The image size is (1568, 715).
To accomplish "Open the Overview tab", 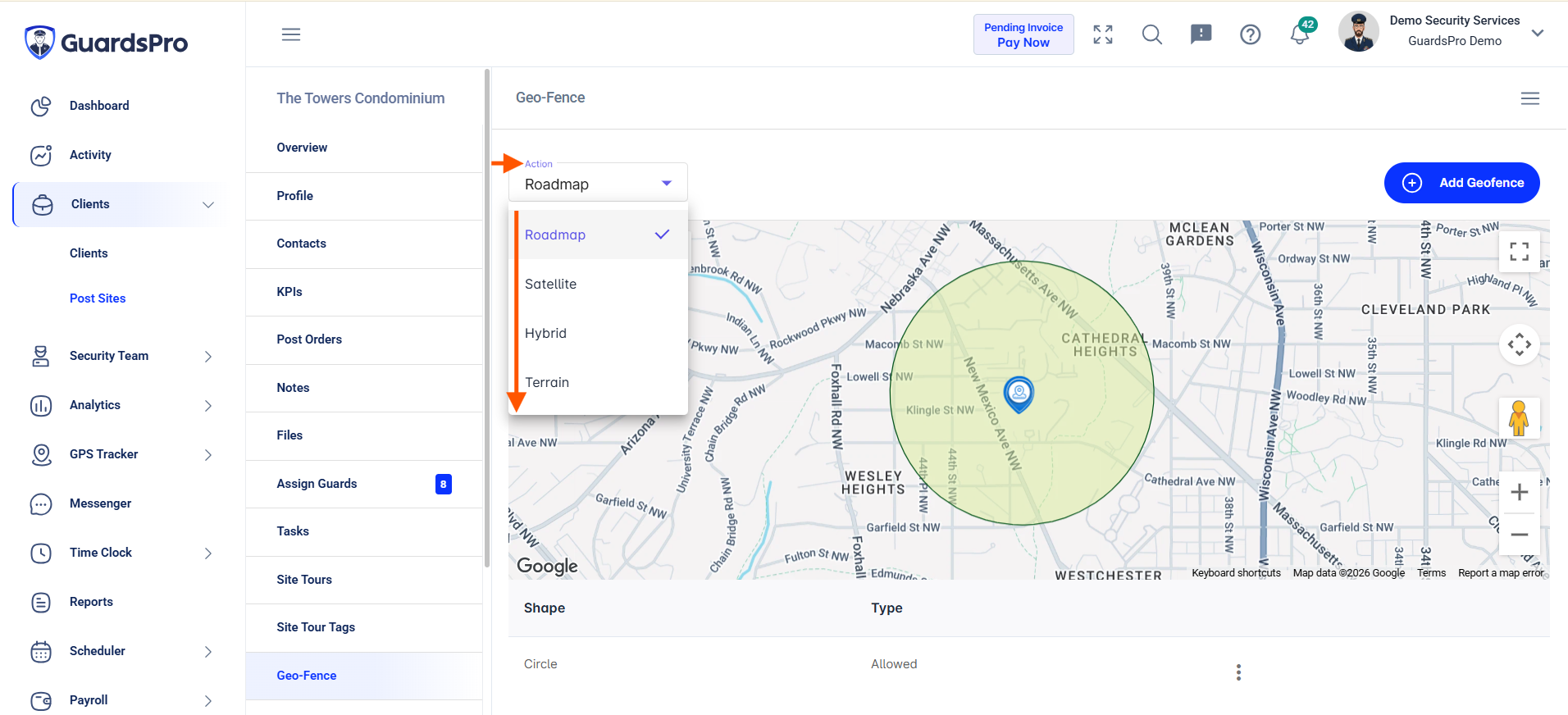I will [364, 148].
